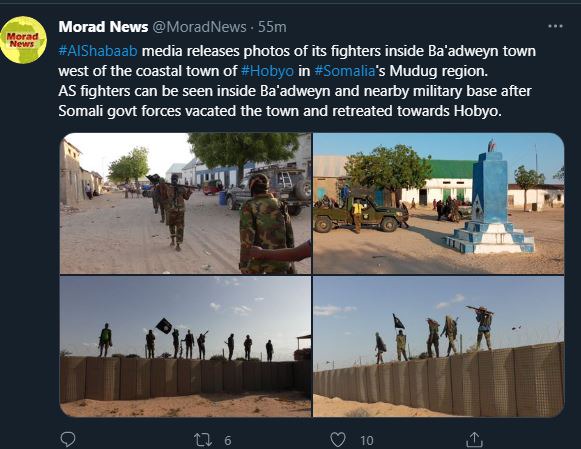Click the retweet count 6
Image resolution: width=581 pixels, height=449 pixels.
(x=228, y=440)
